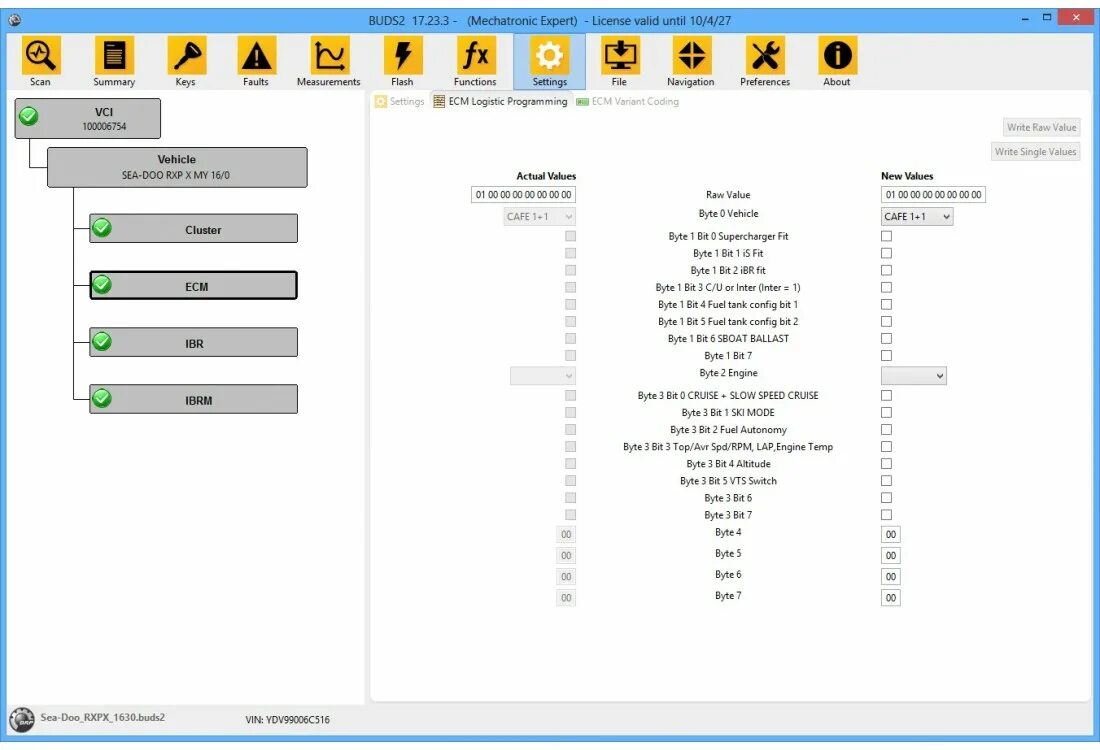Select the ECM module node

point(194,286)
